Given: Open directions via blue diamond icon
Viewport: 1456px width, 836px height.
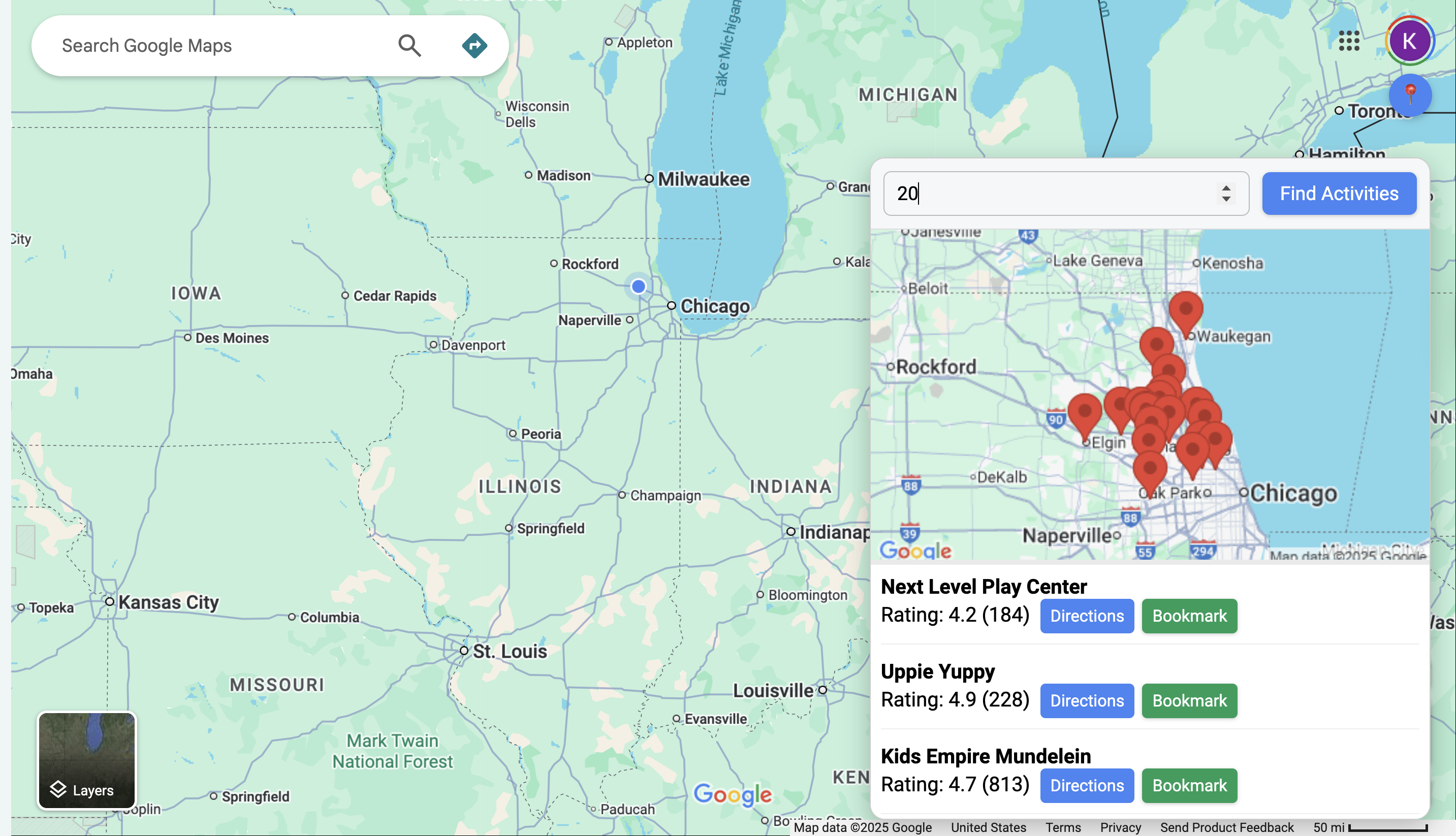Looking at the screenshot, I should click(x=474, y=45).
